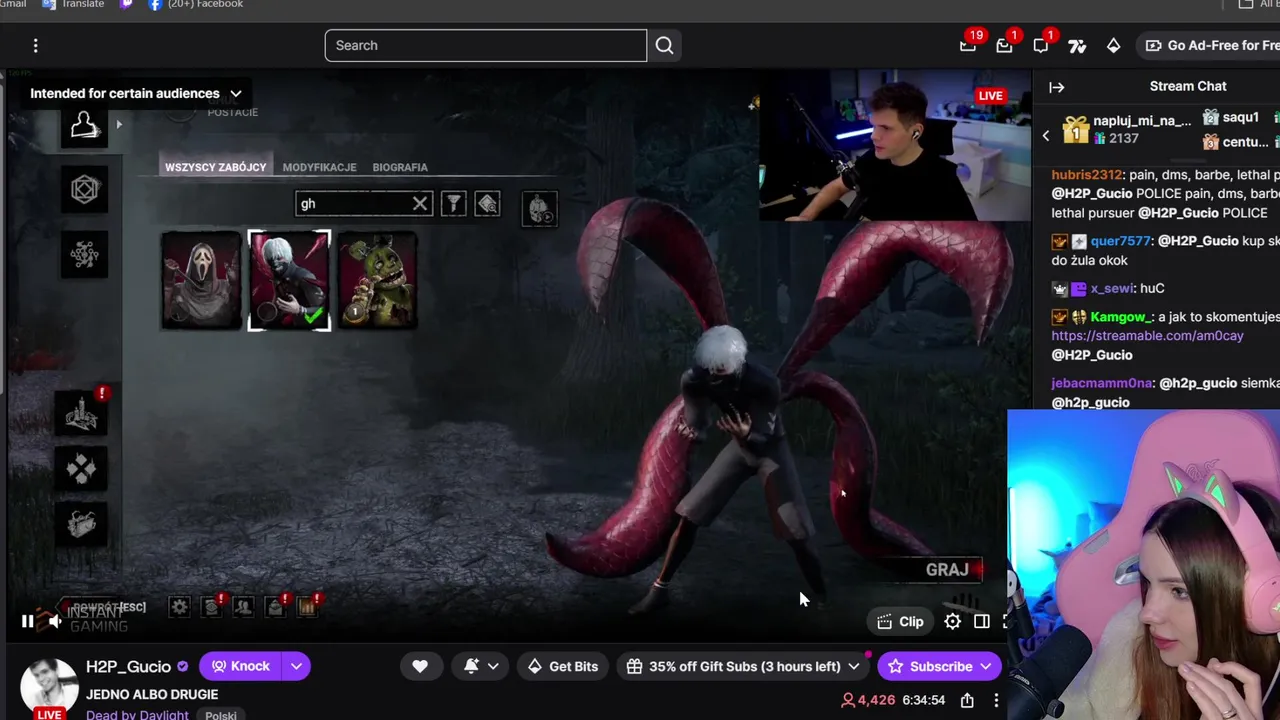Select the white-haired Ghoul killer portrait
Image resolution: width=1280 pixels, height=720 pixels.
click(289, 280)
